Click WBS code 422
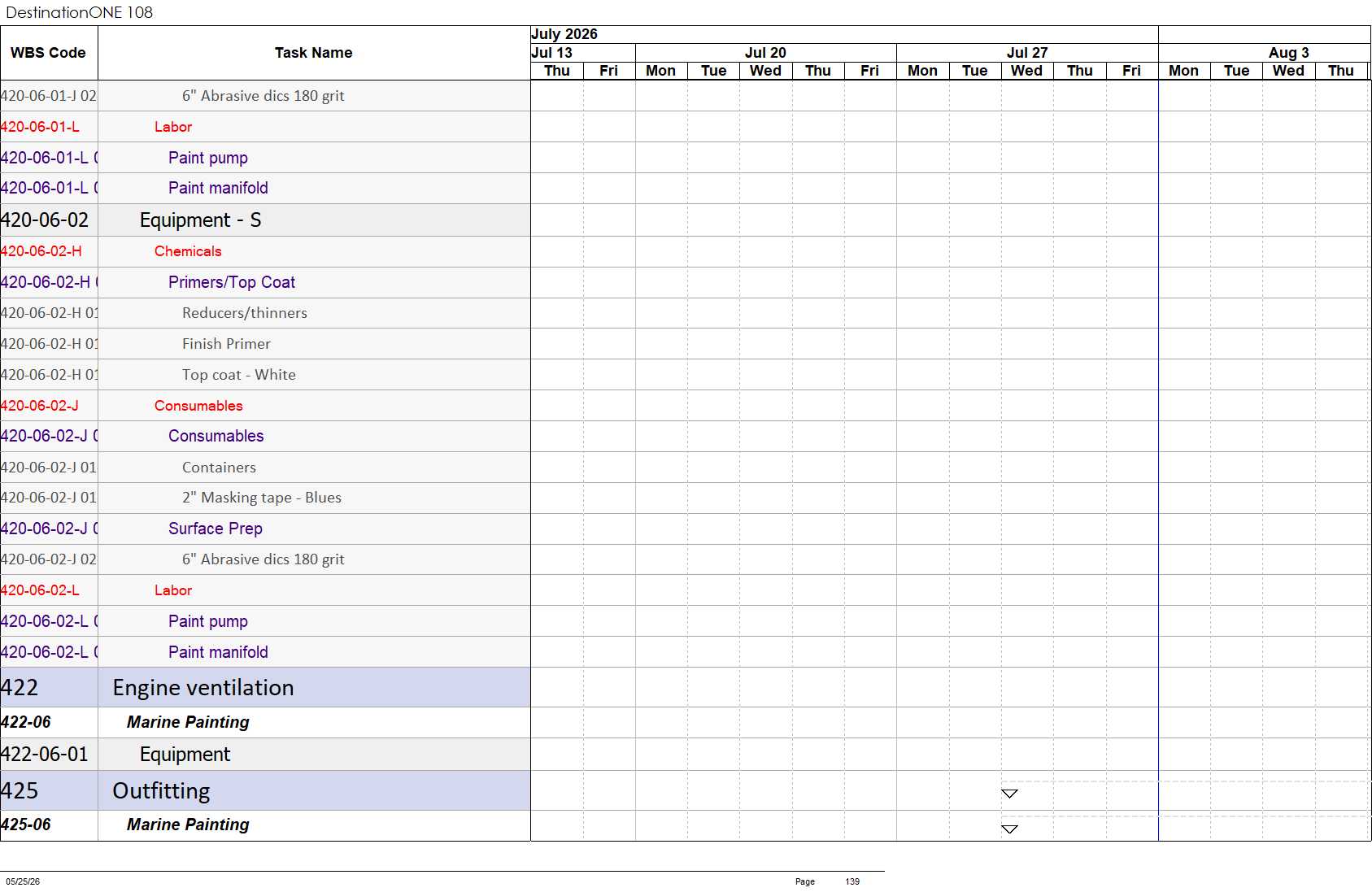The height and width of the screenshot is (892, 1372). click(x=20, y=688)
